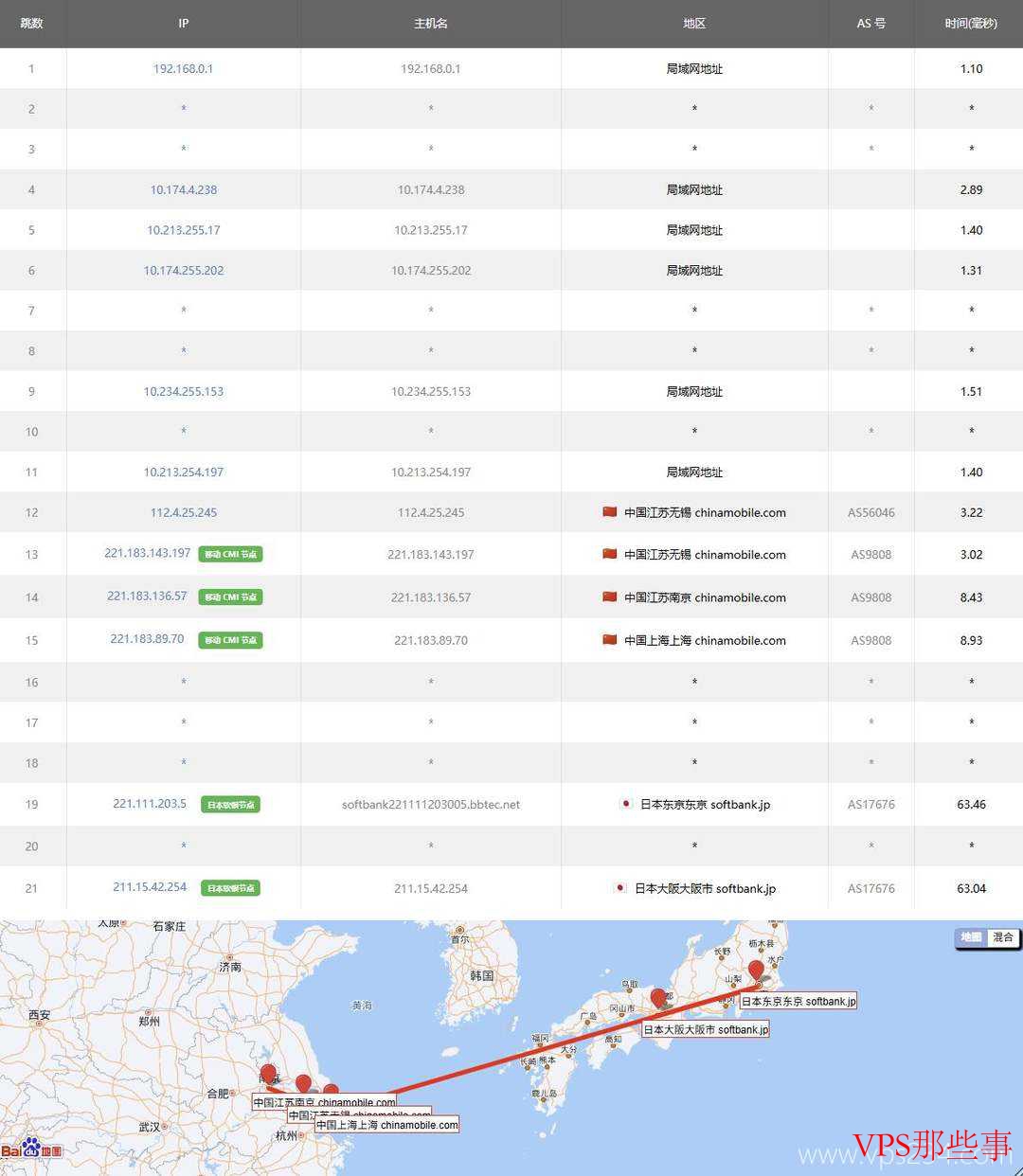The height and width of the screenshot is (1176, 1023).
Task: Select hostname 10.234.255.153 in the 主机名 column
Action: click(431, 391)
